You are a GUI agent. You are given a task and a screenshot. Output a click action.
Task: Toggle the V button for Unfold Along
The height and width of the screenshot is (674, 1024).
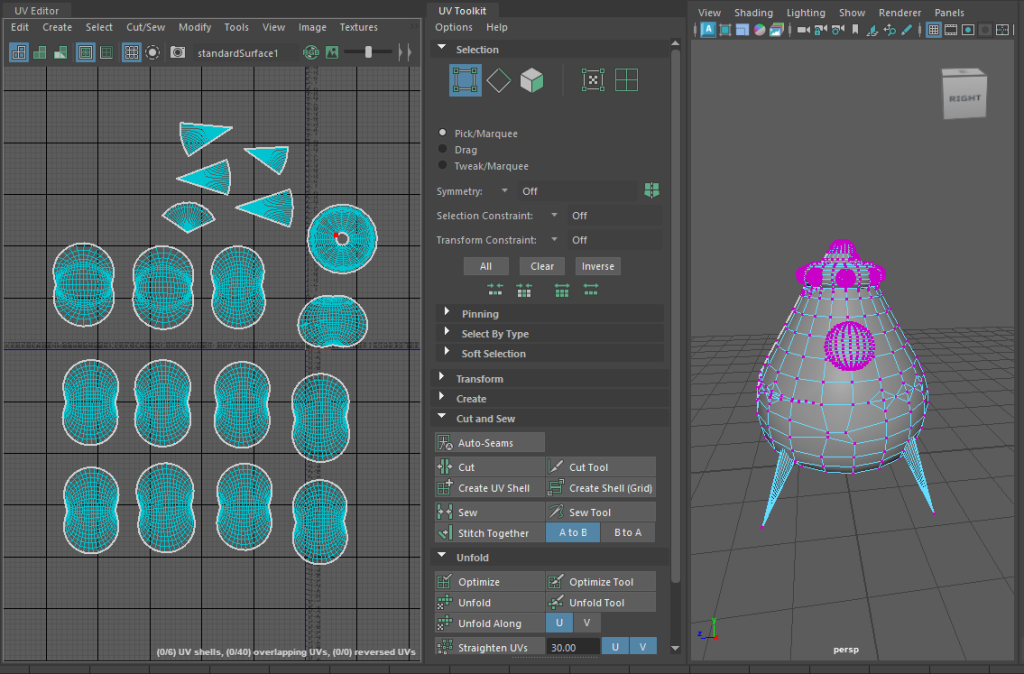[x=587, y=623]
